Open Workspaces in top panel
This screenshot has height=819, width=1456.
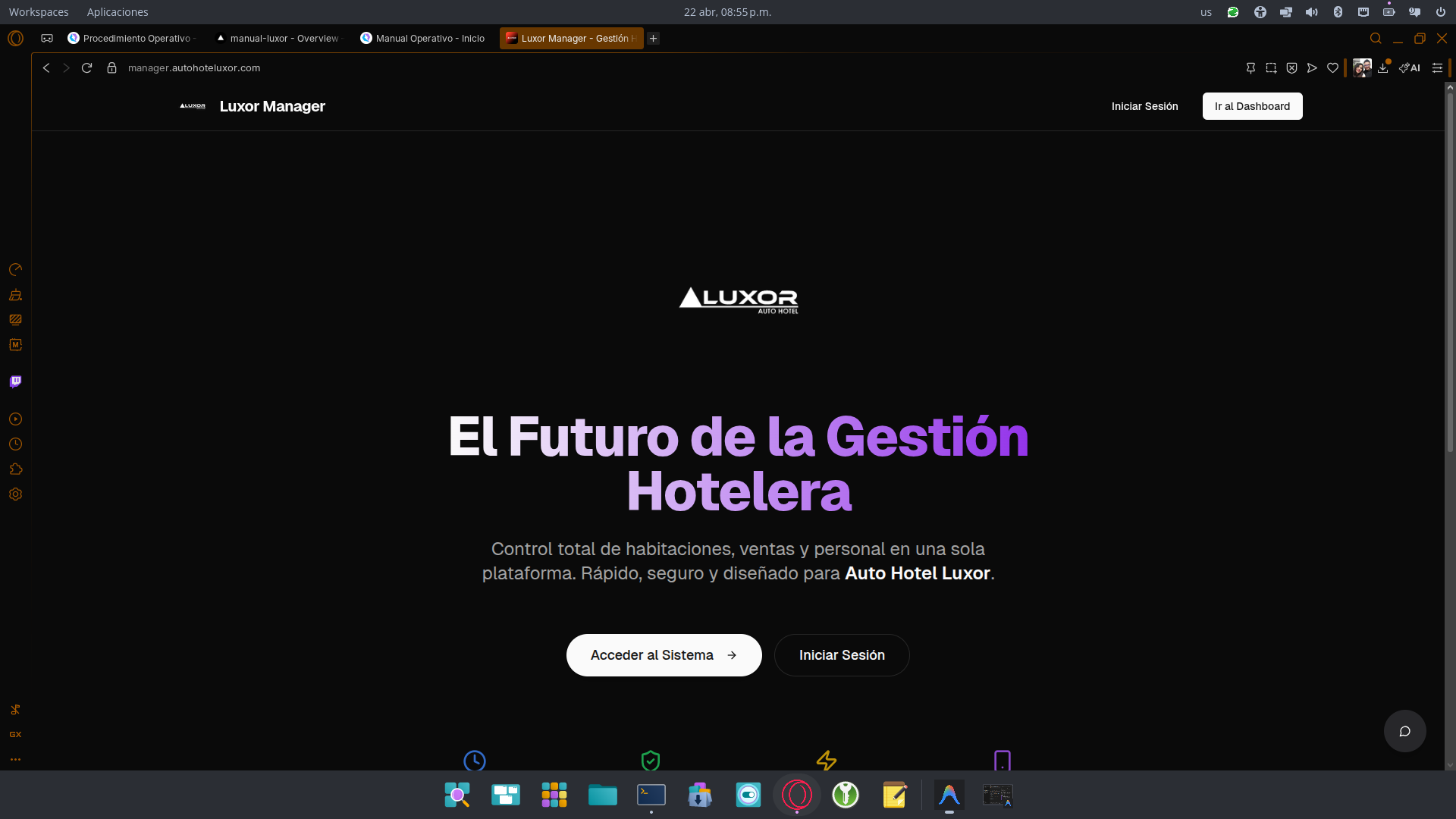pos(39,12)
